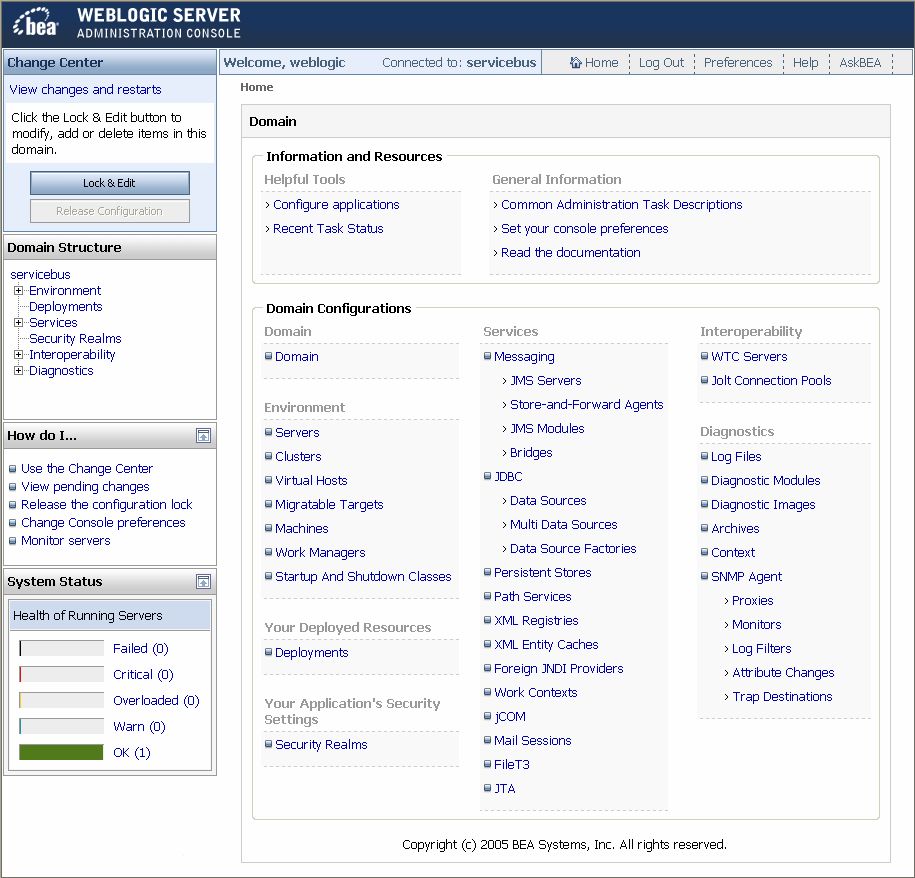Click the Lock & Edit button

(110, 183)
